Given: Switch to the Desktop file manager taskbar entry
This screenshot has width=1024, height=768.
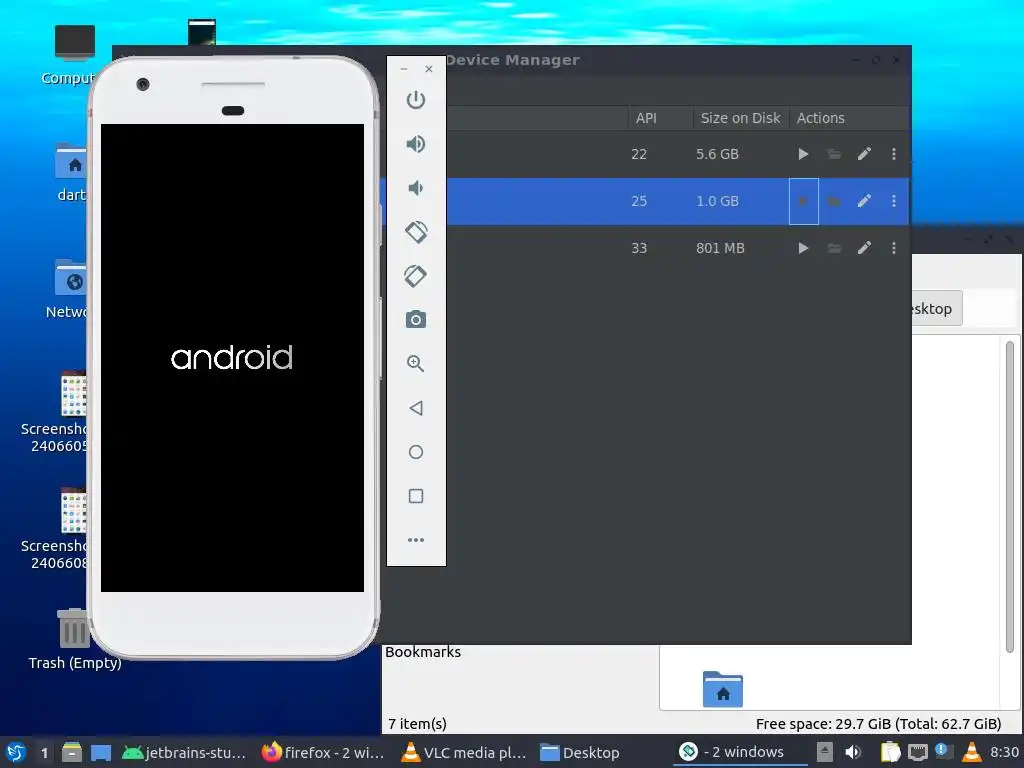Looking at the screenshot, I should (x=580, y=752).
